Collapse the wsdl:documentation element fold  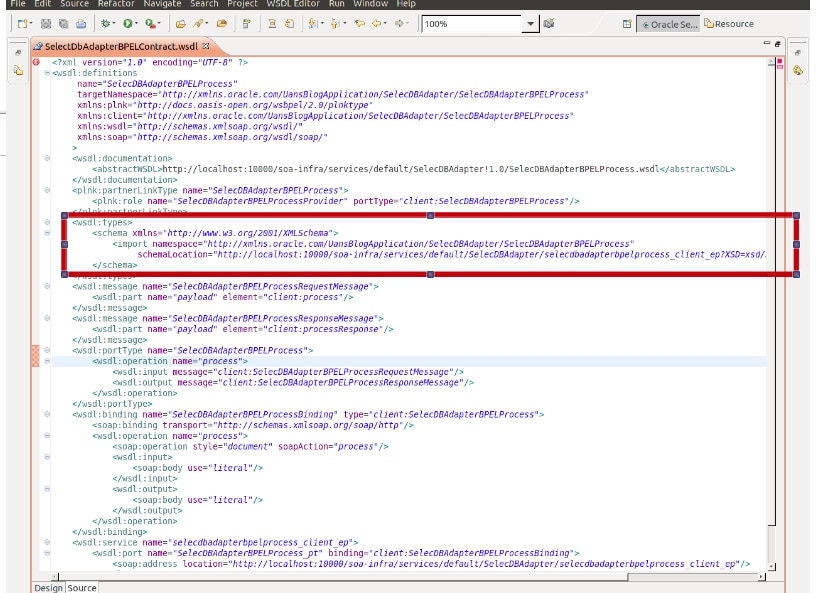pyautogui.click(x=47, y=158)
